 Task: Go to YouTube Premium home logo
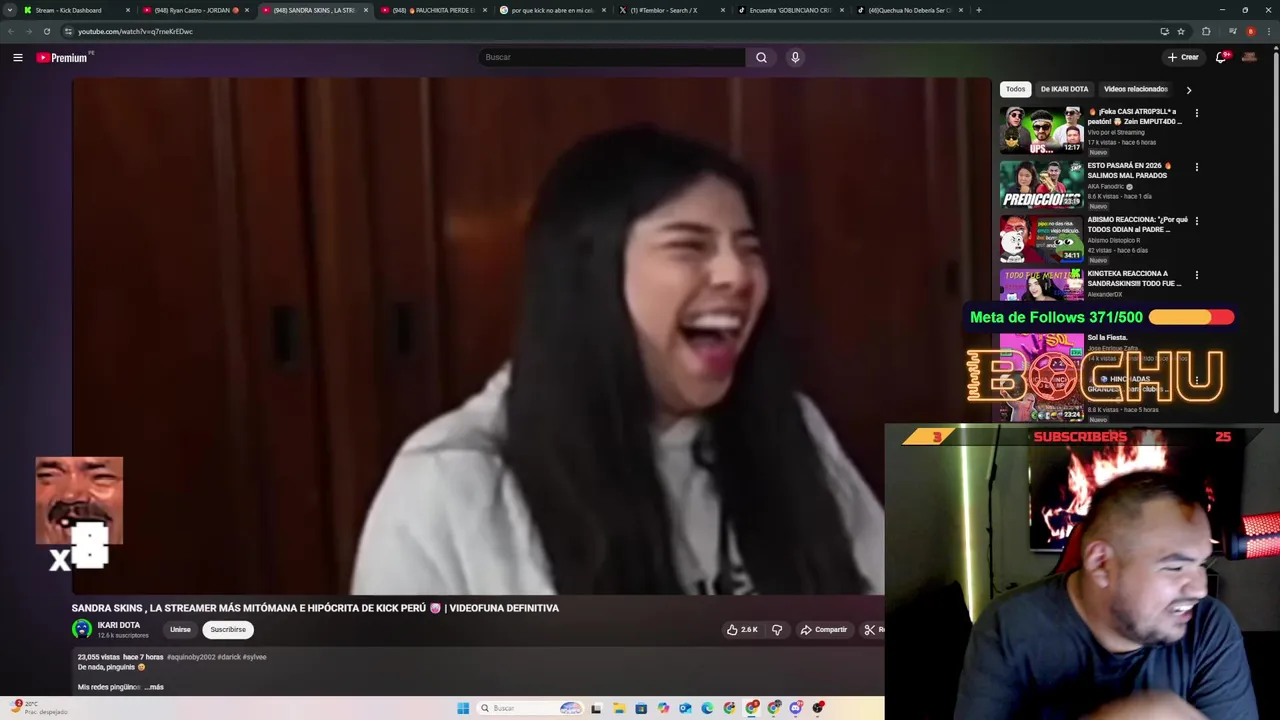pos(62,57)
